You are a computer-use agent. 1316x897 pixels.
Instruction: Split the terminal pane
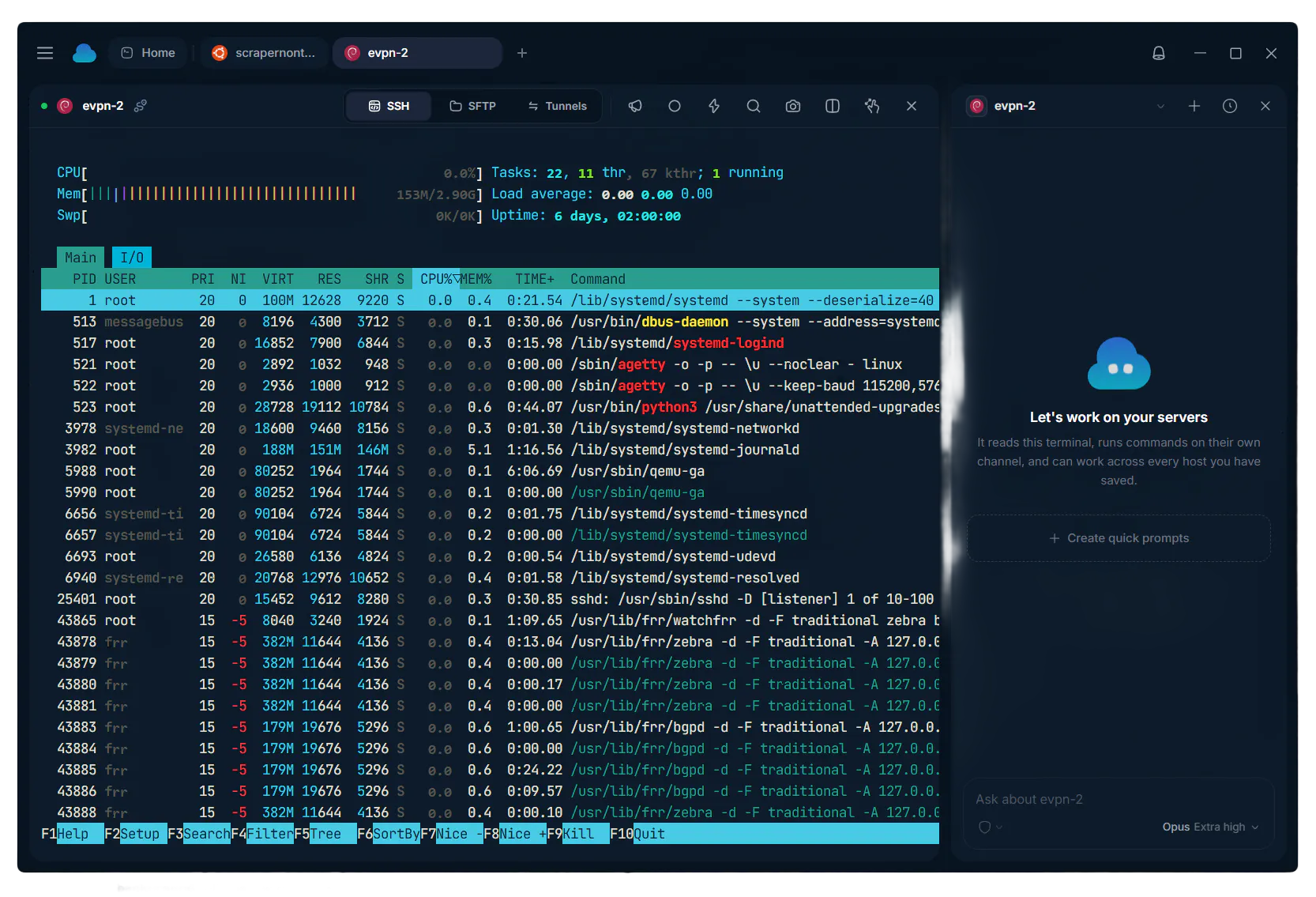(833, 106)
